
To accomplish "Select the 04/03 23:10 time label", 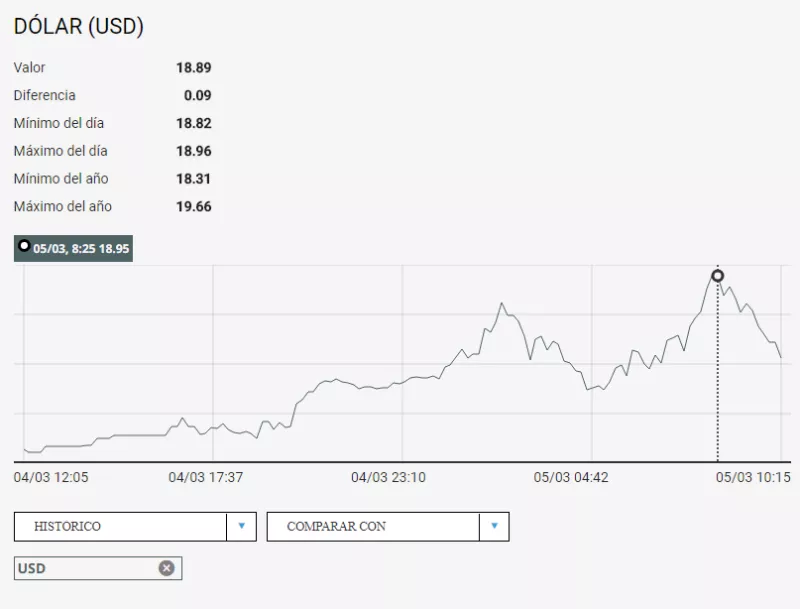I will (388, 477).
